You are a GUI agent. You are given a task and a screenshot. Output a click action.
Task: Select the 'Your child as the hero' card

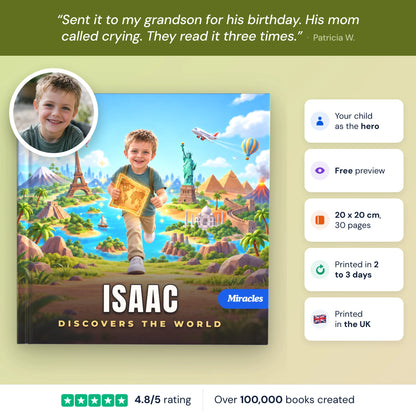tap(354, 121)
